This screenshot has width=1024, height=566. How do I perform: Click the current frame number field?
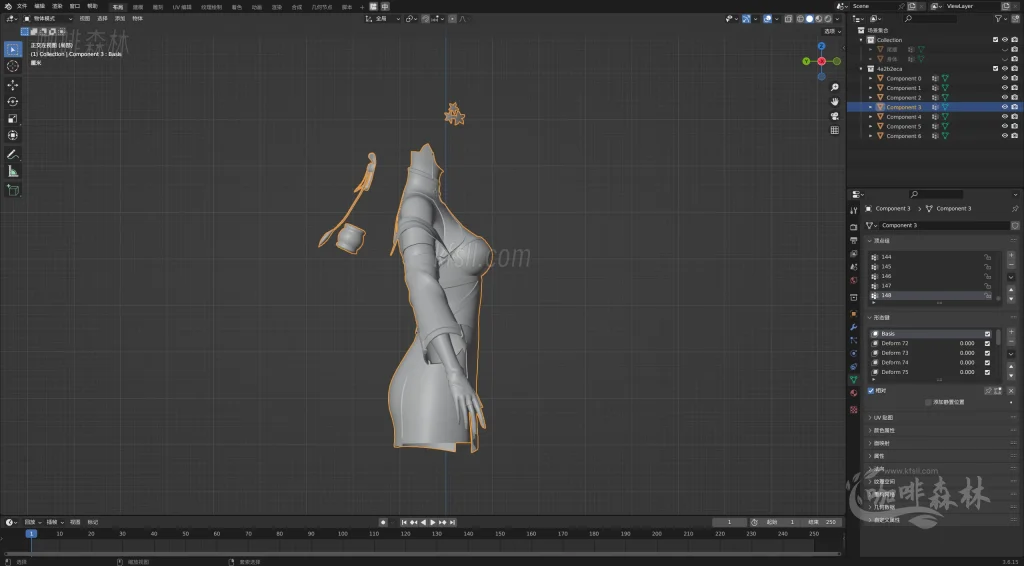(x=729, y=522)
